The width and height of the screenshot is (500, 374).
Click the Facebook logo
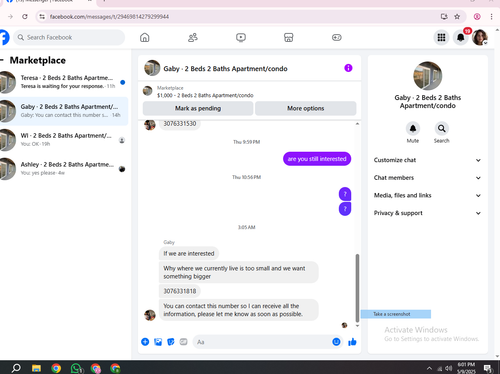point(4,37)
